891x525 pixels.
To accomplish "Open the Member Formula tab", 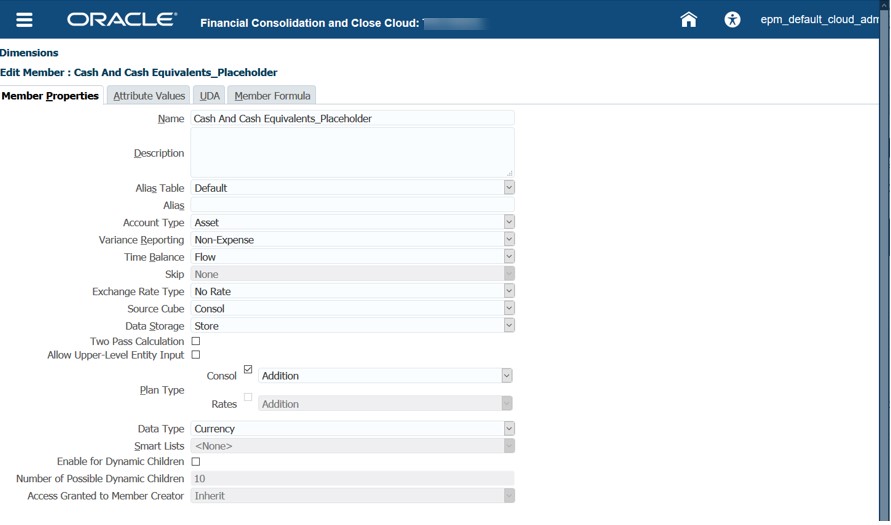I will pos(273,96).
